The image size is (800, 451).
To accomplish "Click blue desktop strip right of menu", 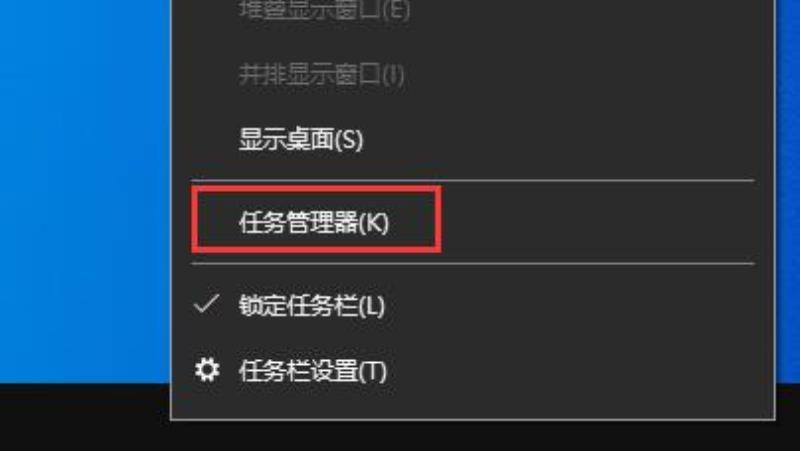I will tap(788, 191).
